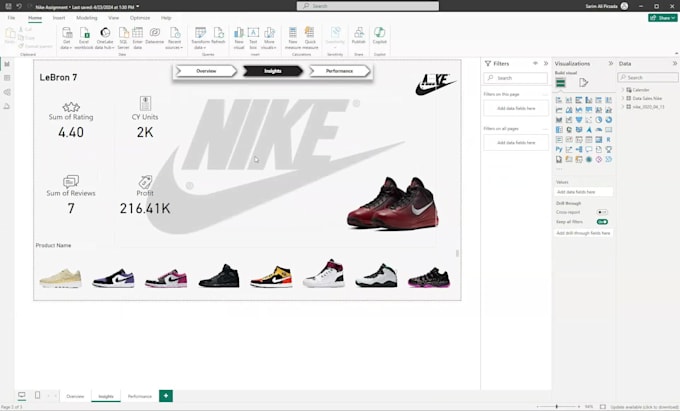680x411 pixels.
Task: Open the Excel workbook data source
Action: pos(85,34)
